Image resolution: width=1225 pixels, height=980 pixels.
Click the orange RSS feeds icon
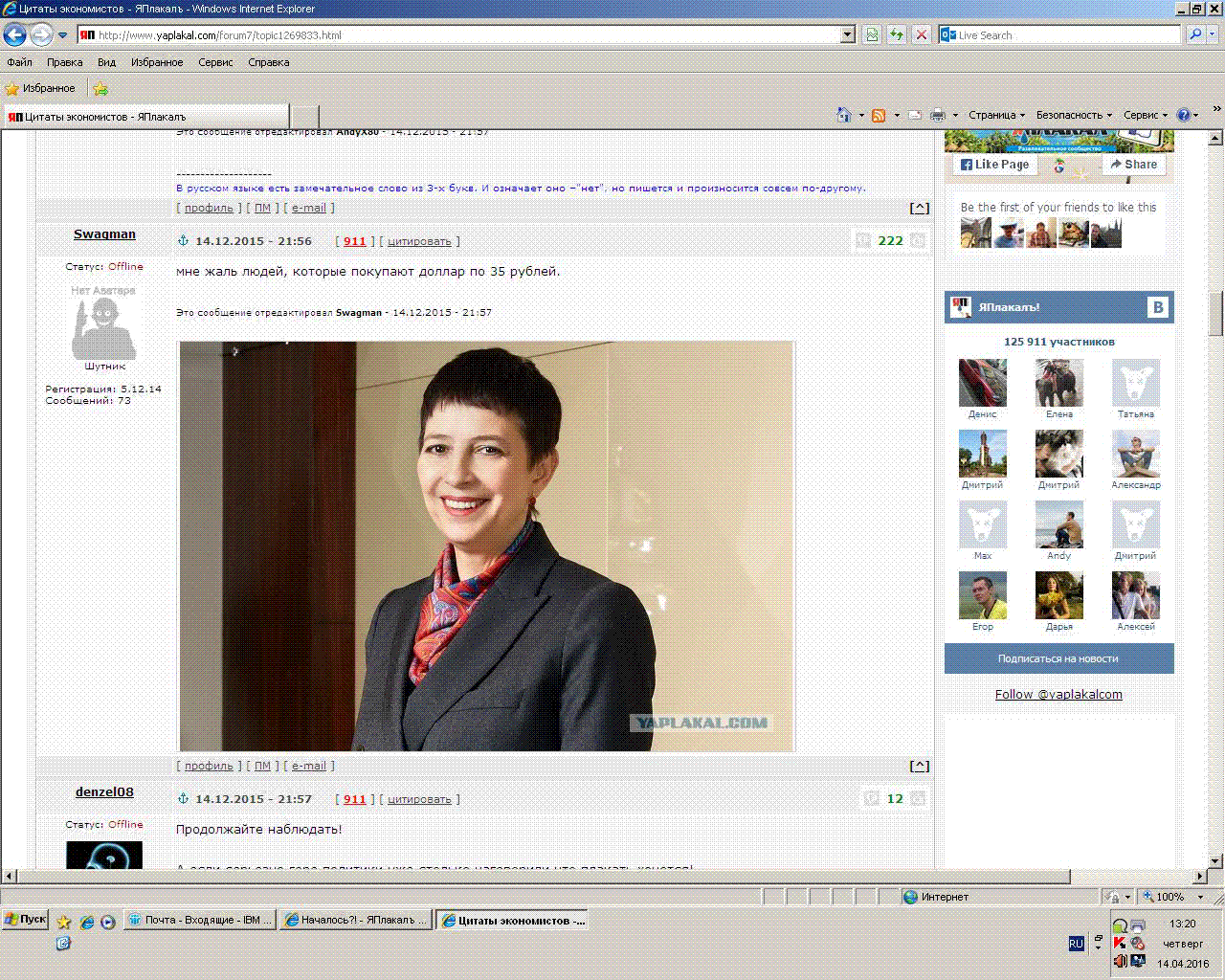click(878, 115)
